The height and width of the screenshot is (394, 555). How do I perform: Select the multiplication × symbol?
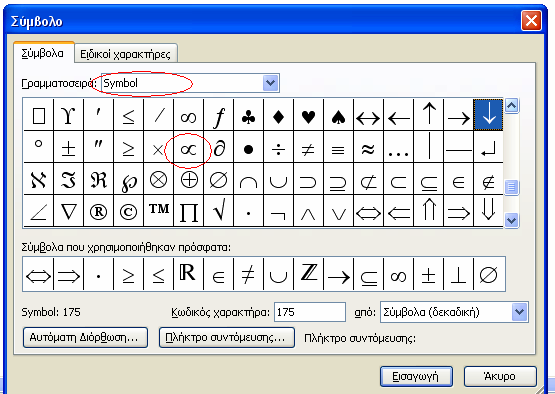coord(158,147)
